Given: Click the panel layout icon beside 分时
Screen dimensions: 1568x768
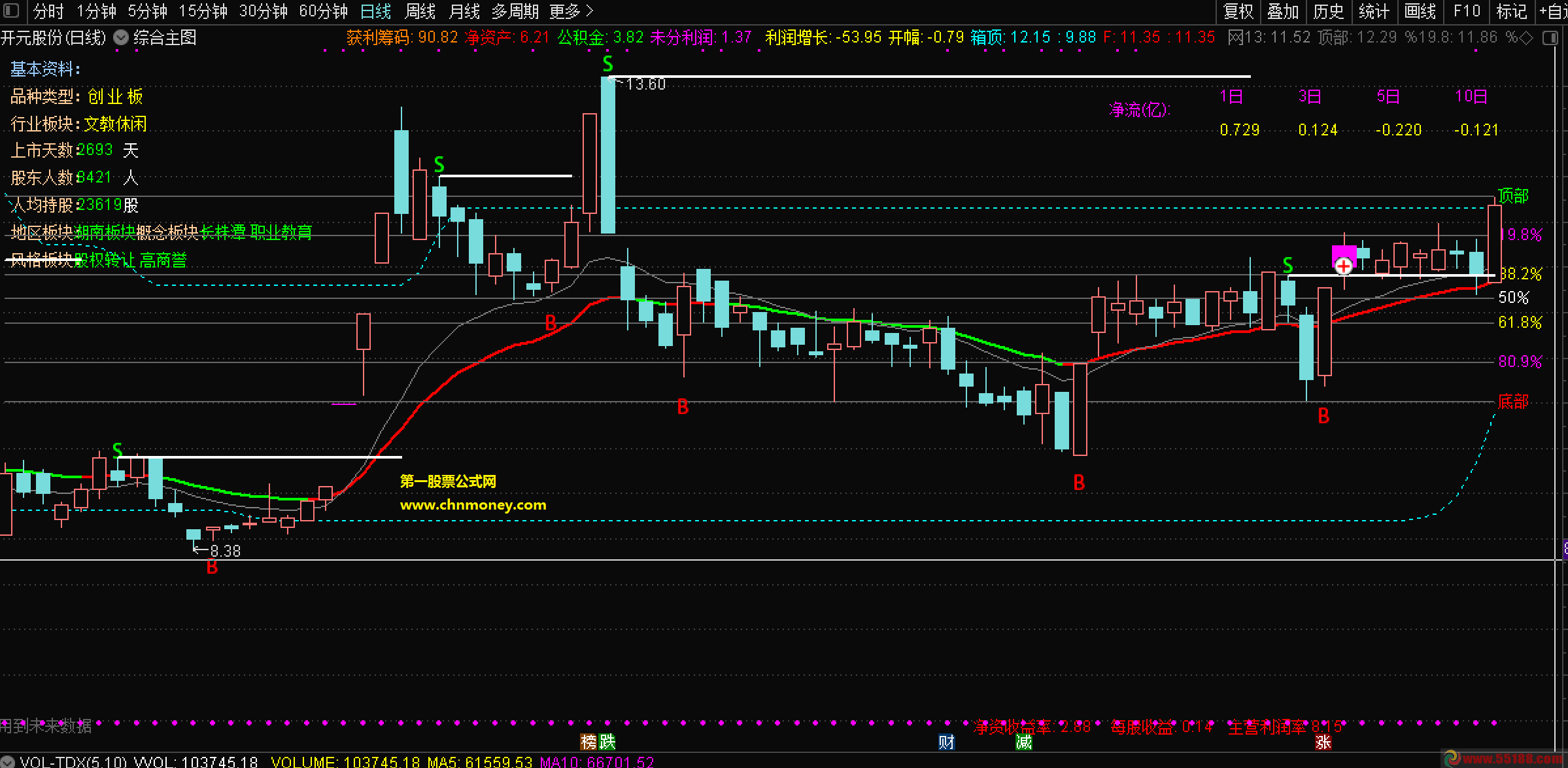Looking at the screenshot, I should click(11, 11).
